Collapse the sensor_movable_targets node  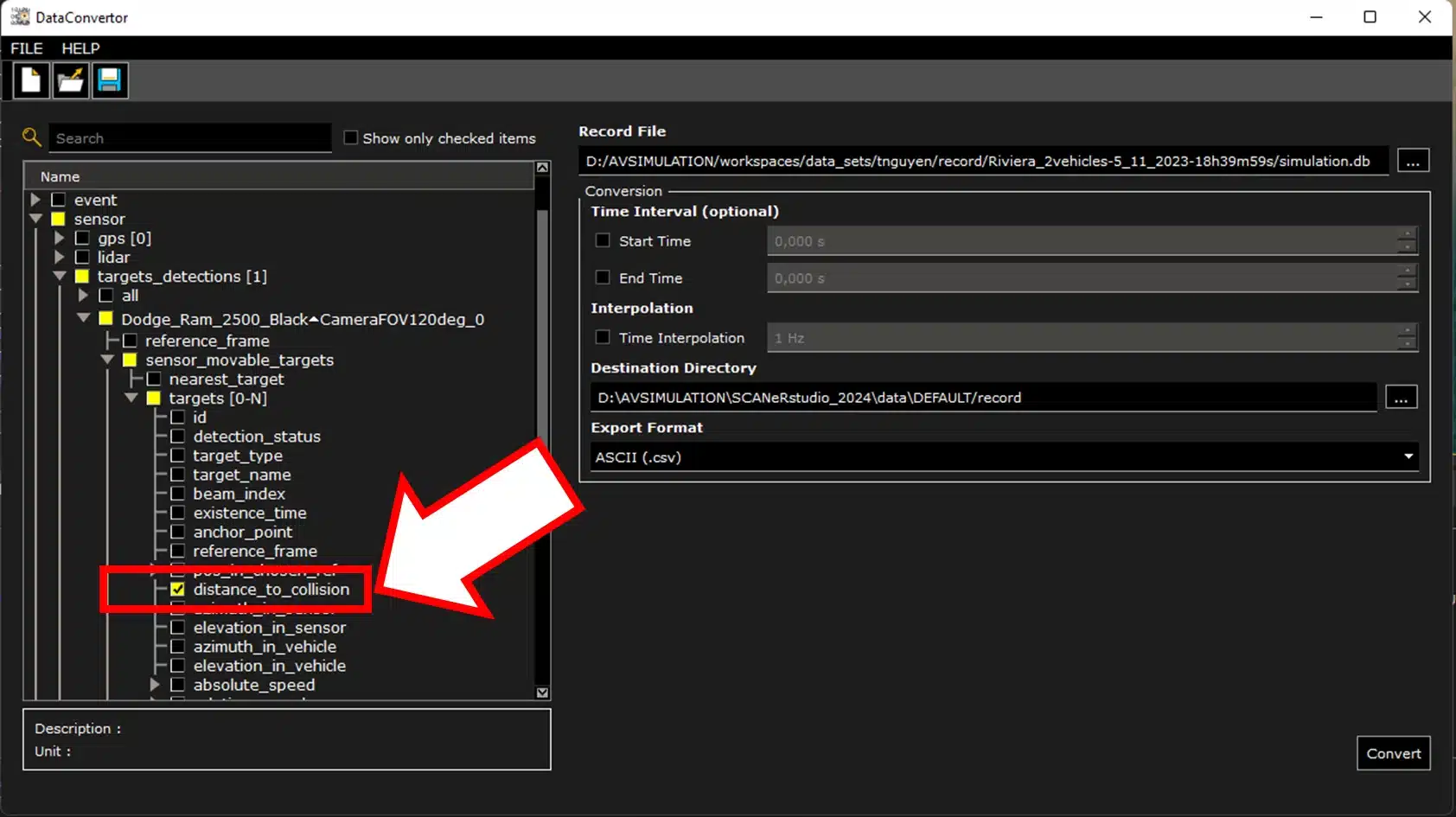click(108, 360)
